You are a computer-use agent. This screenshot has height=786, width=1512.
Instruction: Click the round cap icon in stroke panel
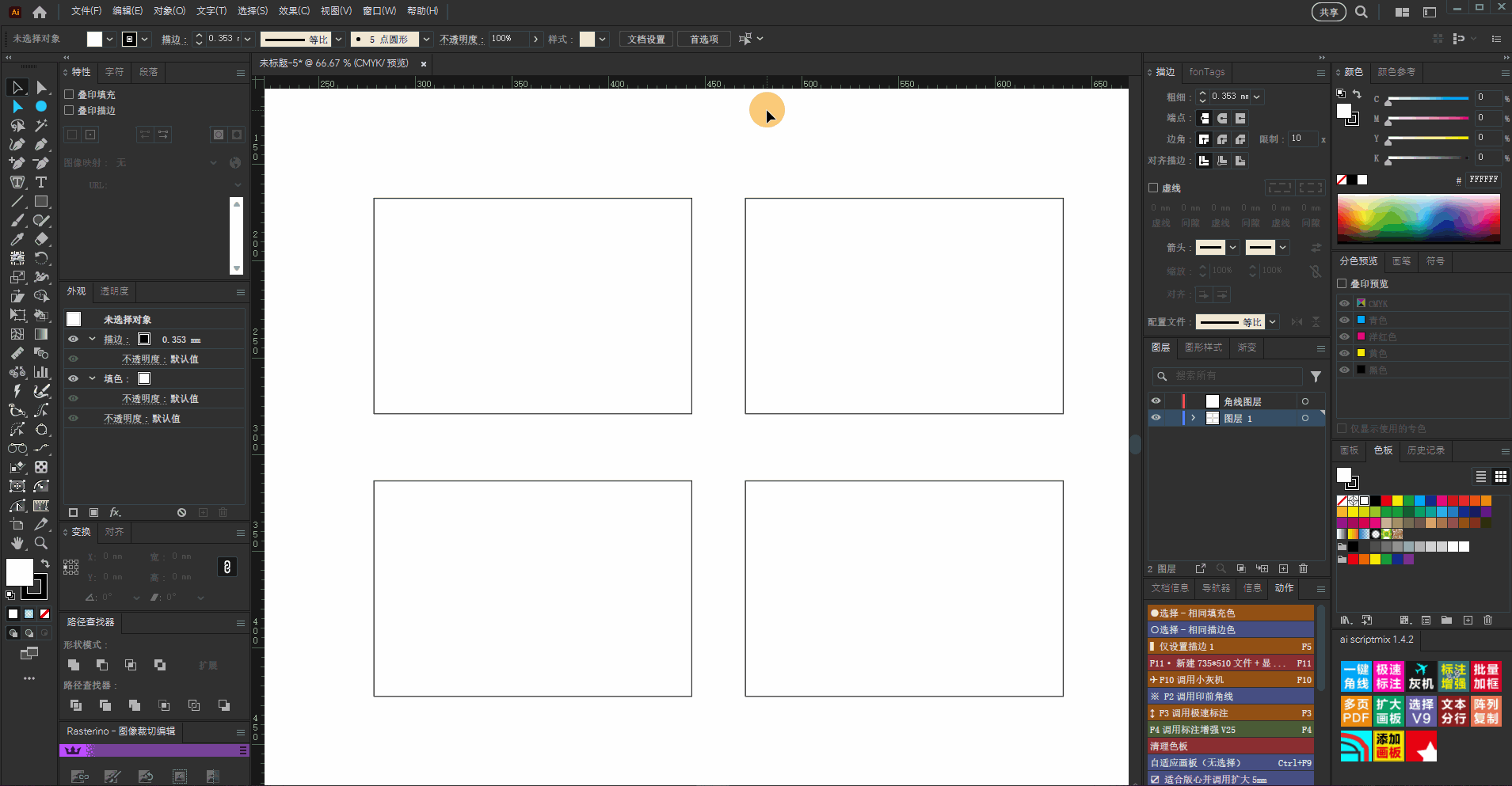pyautogui.click(x=1222, y=118)
